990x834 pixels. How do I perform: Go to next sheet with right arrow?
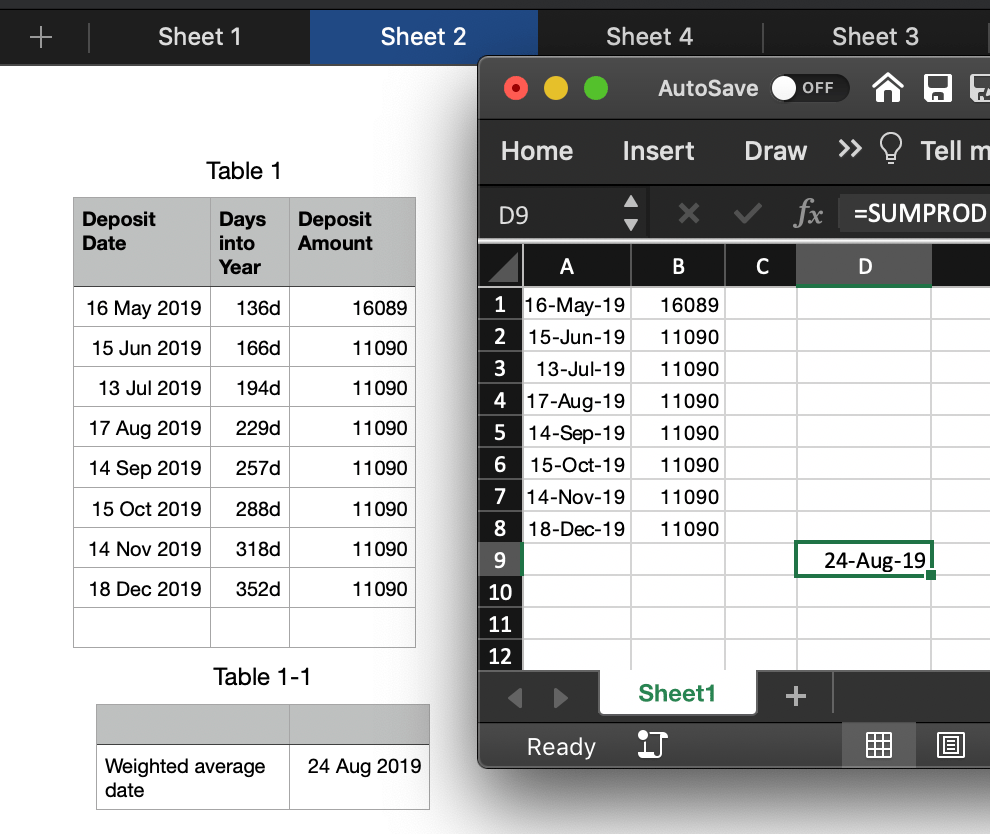560,698
